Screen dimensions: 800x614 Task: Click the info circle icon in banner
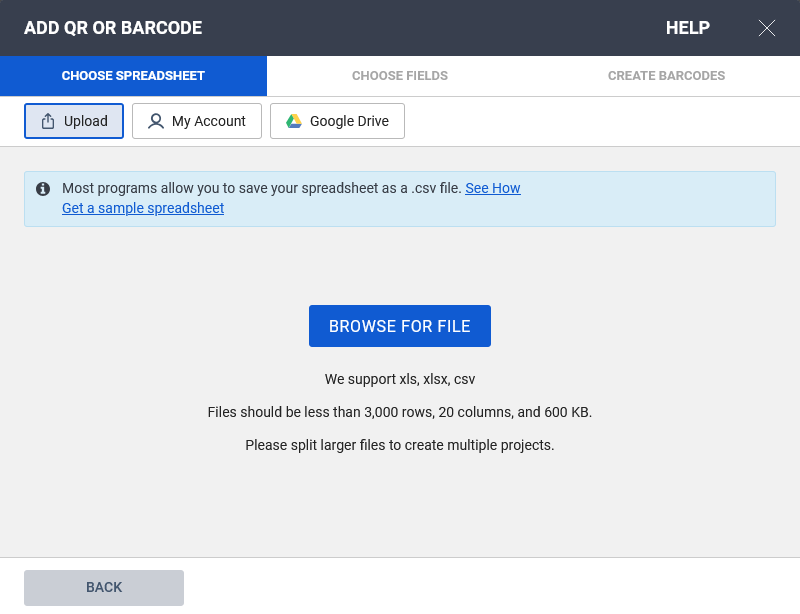(43, 188)
